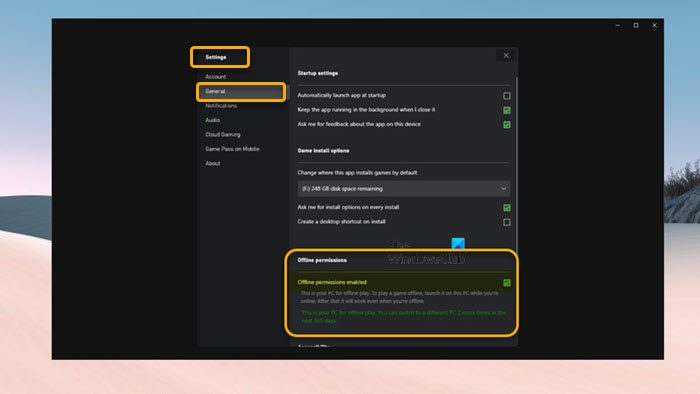Select the General settings section

(241, 91)
